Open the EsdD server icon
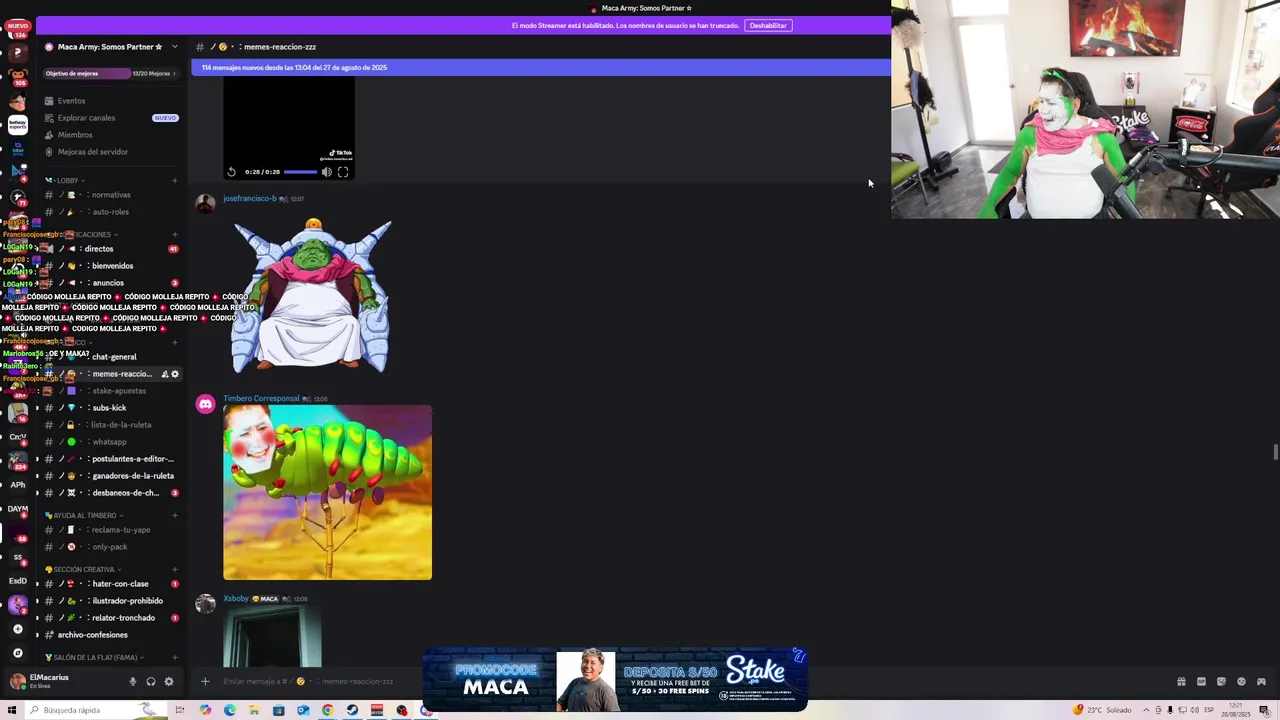The width and height of the screenshot is (1280, 720). coord(18,581)
